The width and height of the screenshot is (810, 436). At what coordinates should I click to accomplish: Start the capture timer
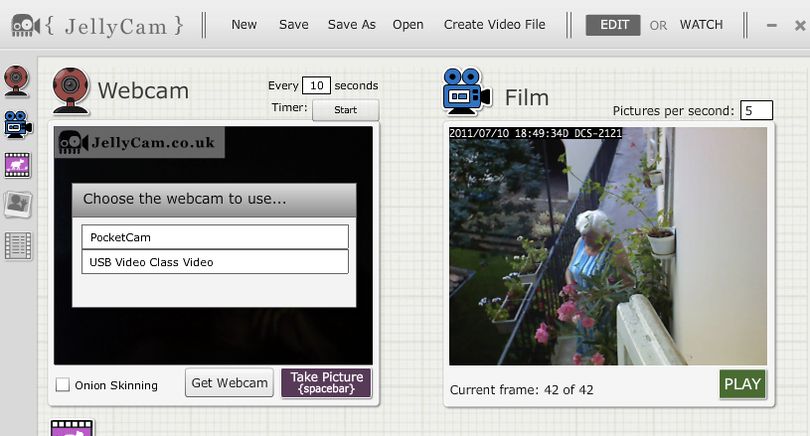(x=346, y=110)
